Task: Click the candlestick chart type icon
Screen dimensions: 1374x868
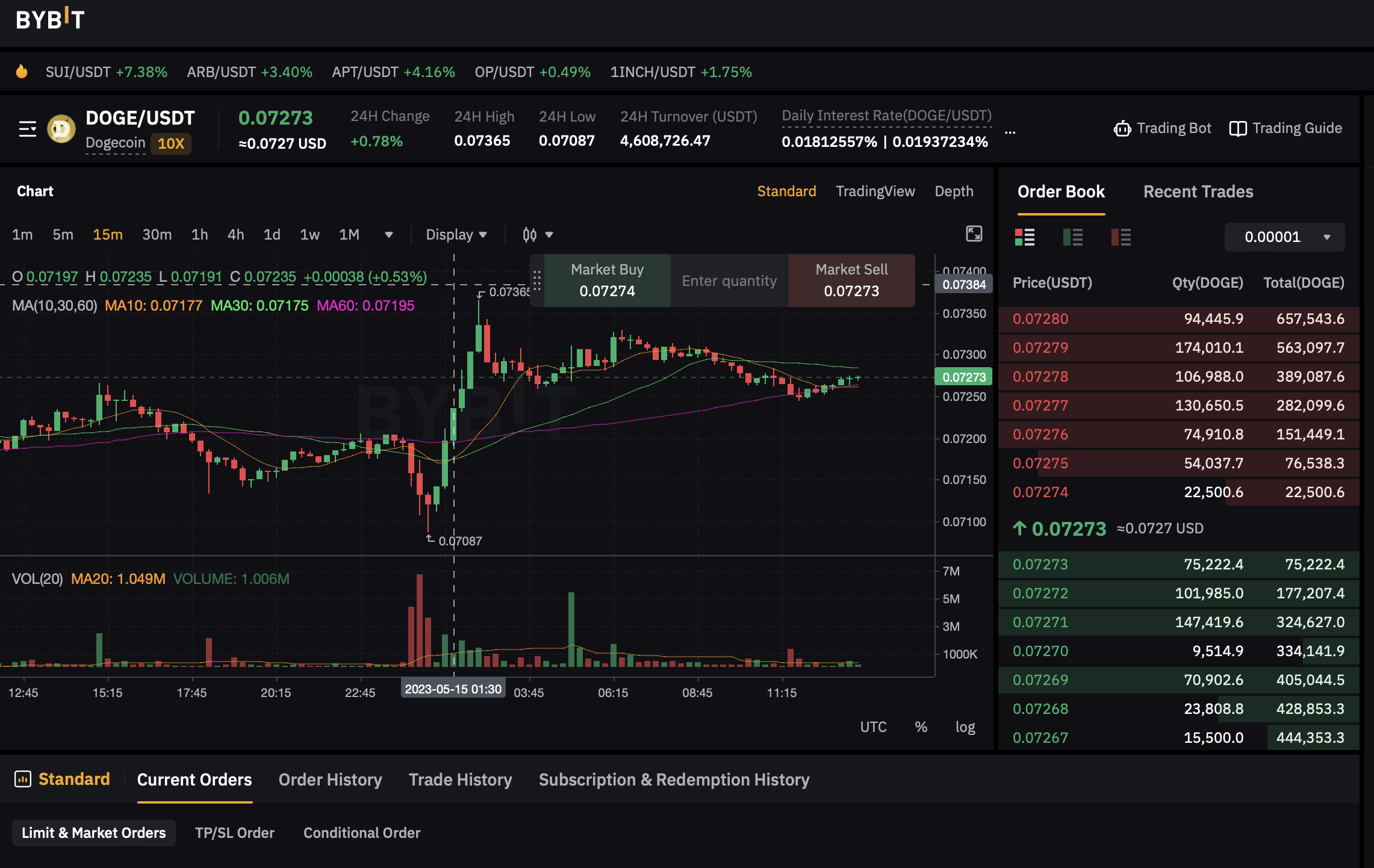Action: [x=529, y=235]
